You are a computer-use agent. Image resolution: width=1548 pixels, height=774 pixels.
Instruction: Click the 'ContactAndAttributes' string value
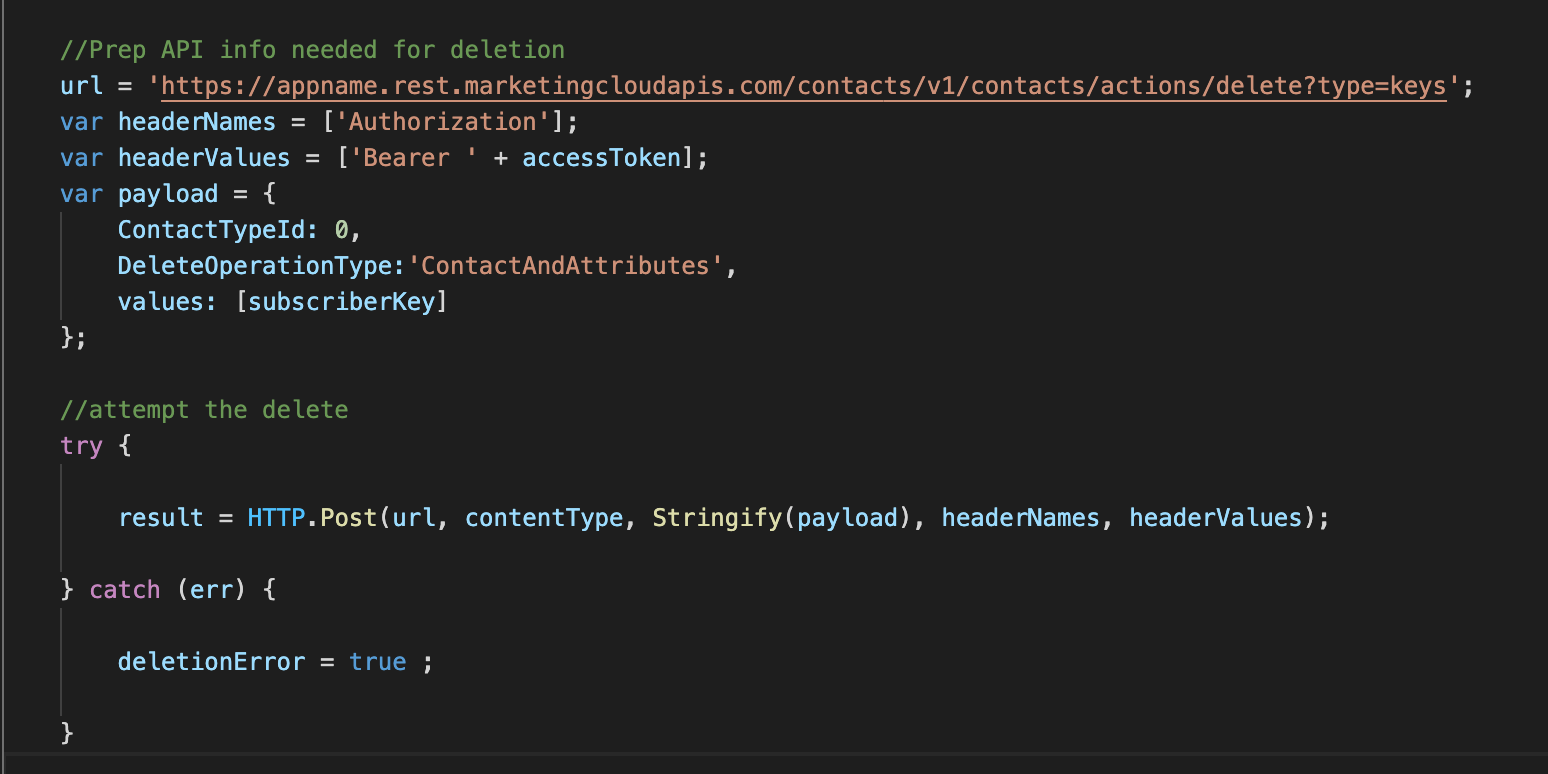pos(570,266)
